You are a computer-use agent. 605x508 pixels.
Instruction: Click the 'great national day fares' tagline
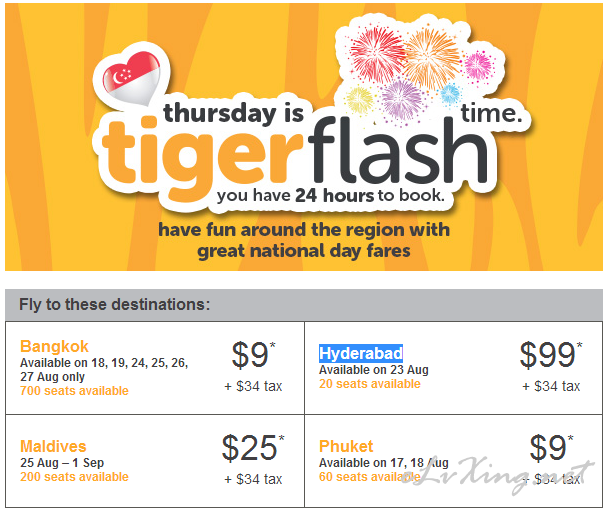pyautogui.click(x=304, y=251)
